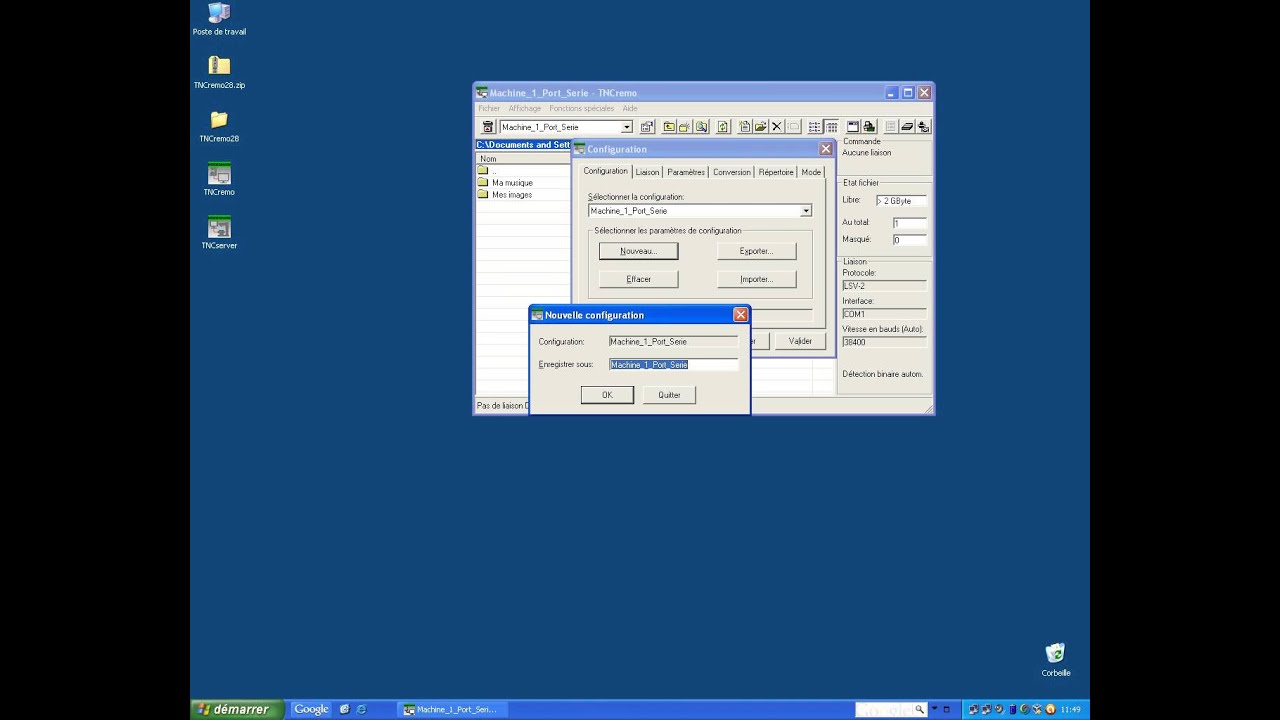This screenshot has height=720, width=1280.
Task: Click the Exporter... button
Action: (x=756, y=251)
